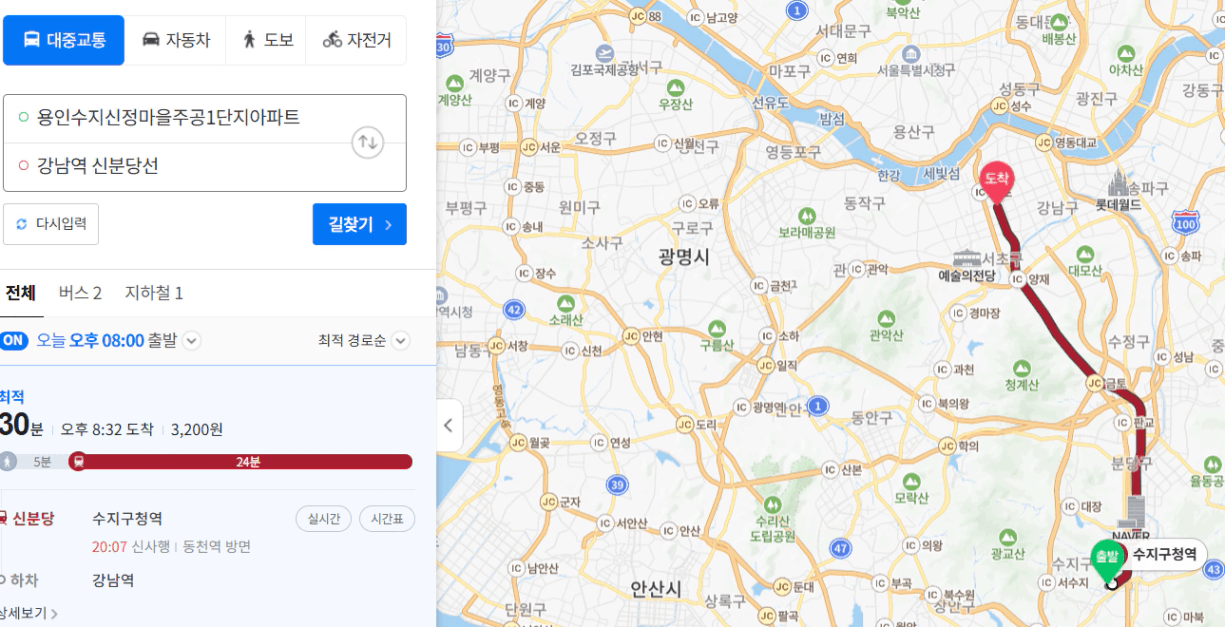Click the 모락산 mountain icon

pyautogui.click(x=910, y=482)
